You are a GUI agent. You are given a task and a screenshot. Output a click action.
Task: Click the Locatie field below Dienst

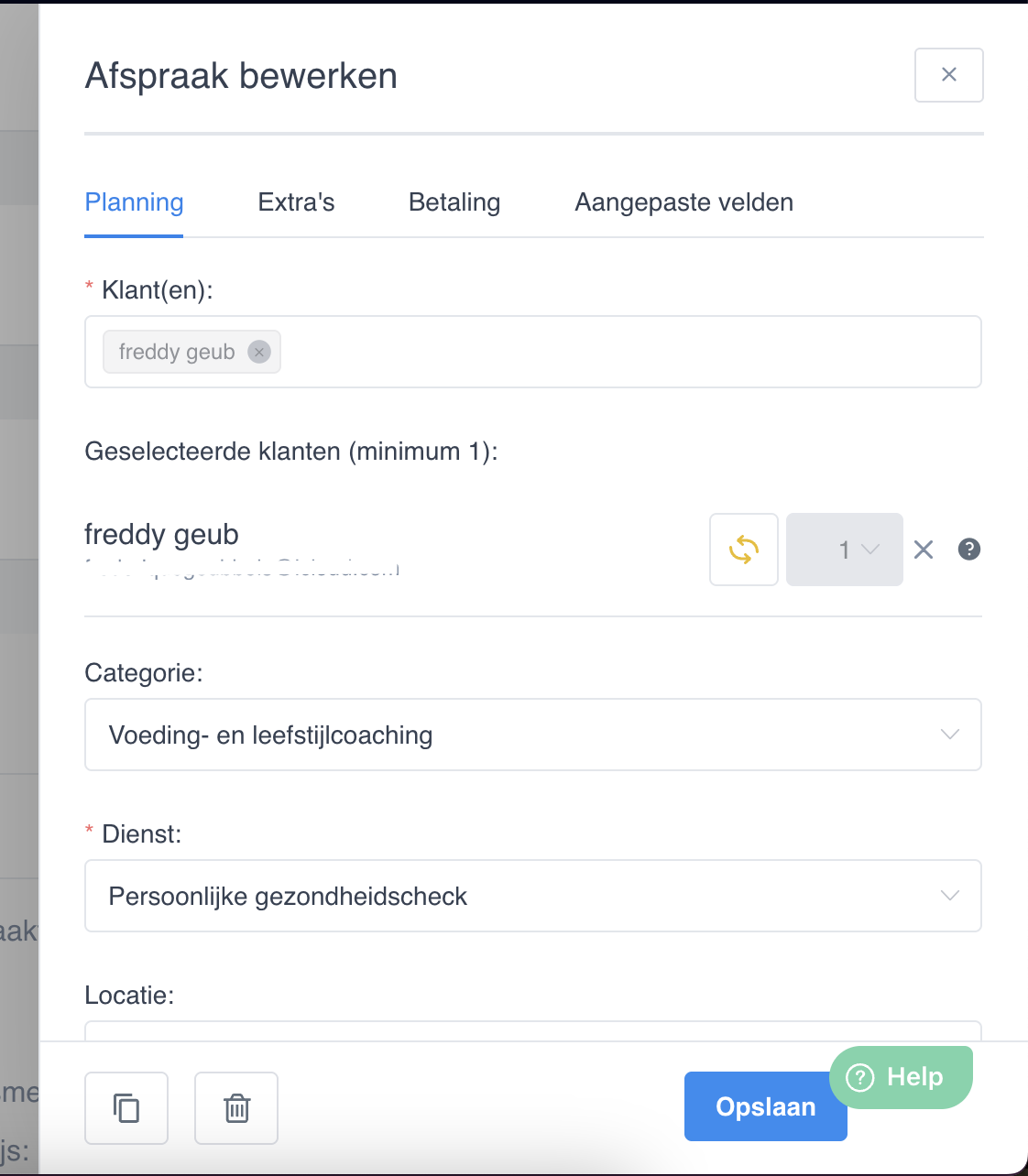tap(532, 1031)
